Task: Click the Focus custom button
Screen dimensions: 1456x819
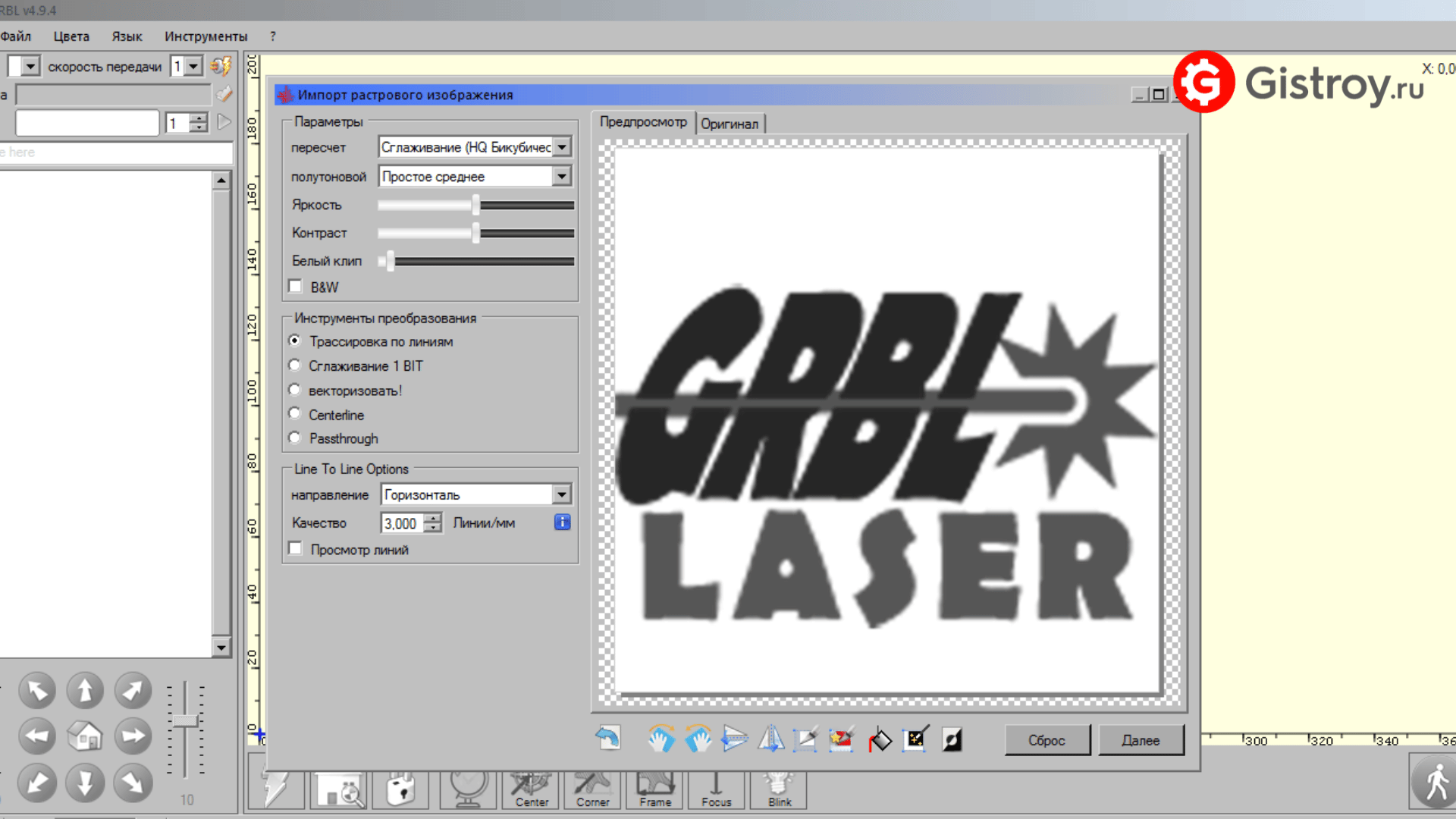Action: pyautogui.click(x=716, y=789)
